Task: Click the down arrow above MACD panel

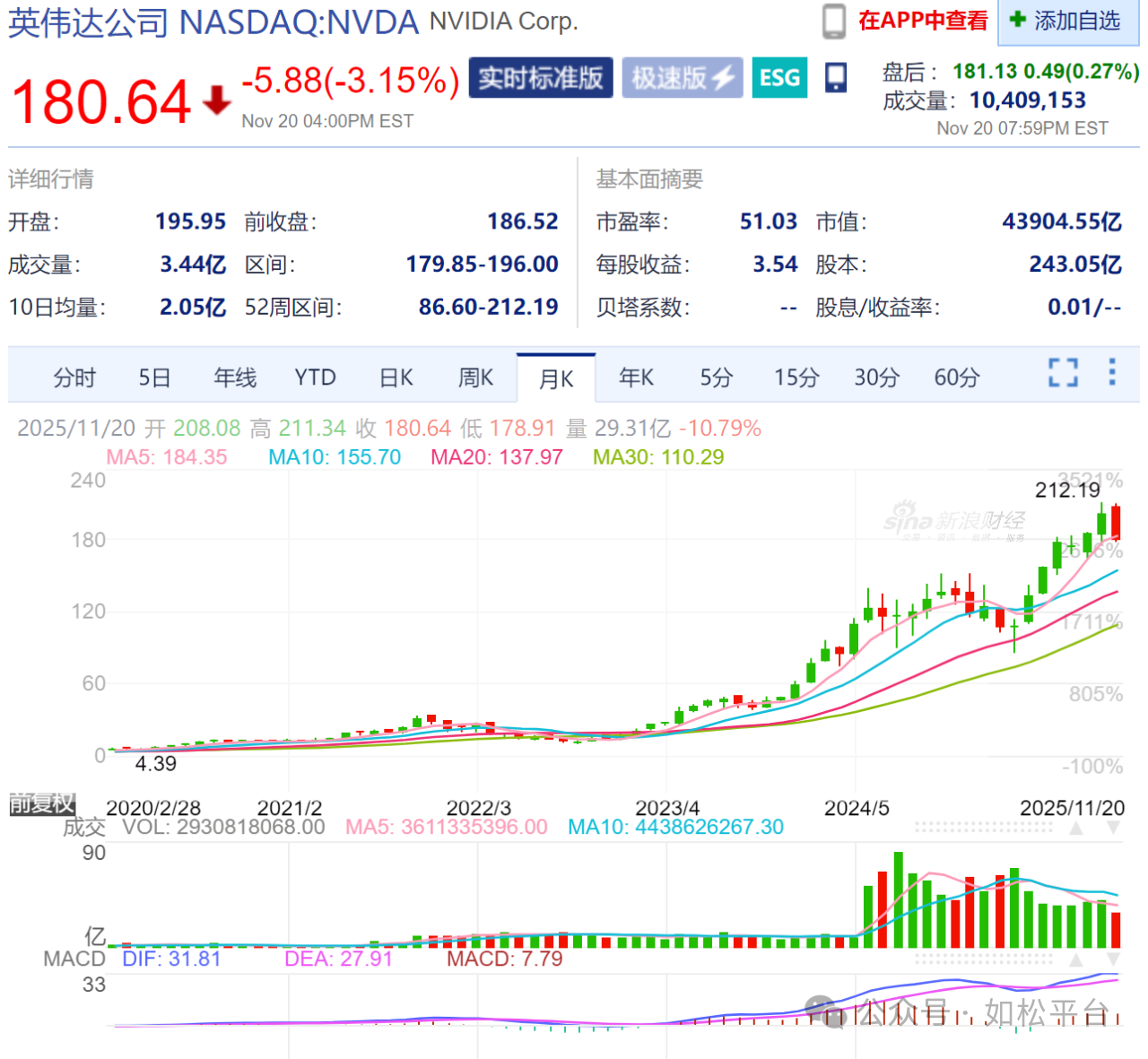Action: [1113, 959]
